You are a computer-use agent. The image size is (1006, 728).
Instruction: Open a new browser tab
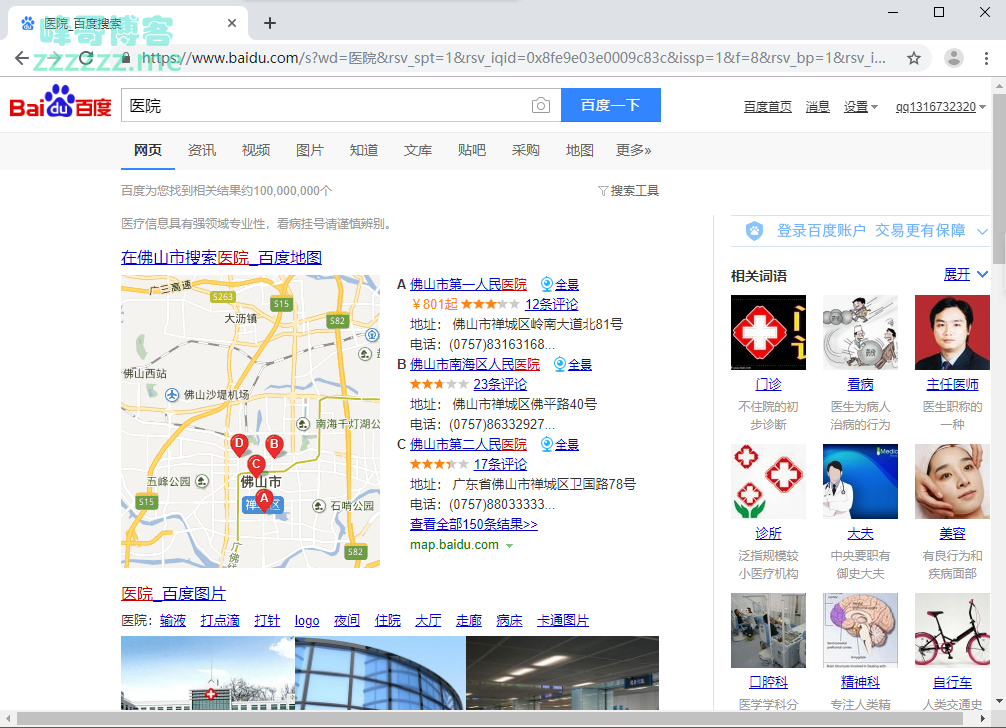tap(270, 23)
